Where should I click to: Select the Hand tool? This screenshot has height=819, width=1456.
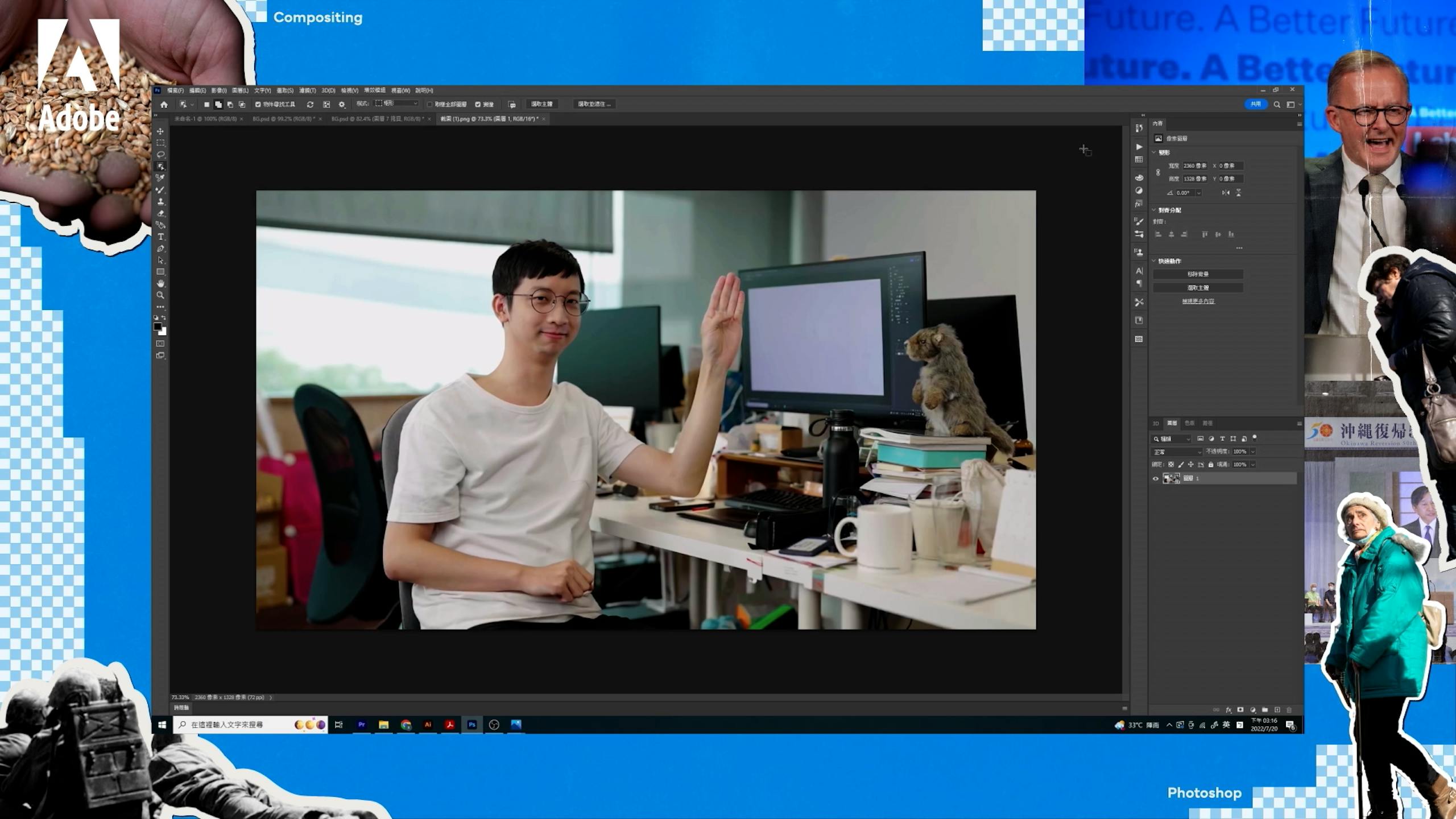160,283
